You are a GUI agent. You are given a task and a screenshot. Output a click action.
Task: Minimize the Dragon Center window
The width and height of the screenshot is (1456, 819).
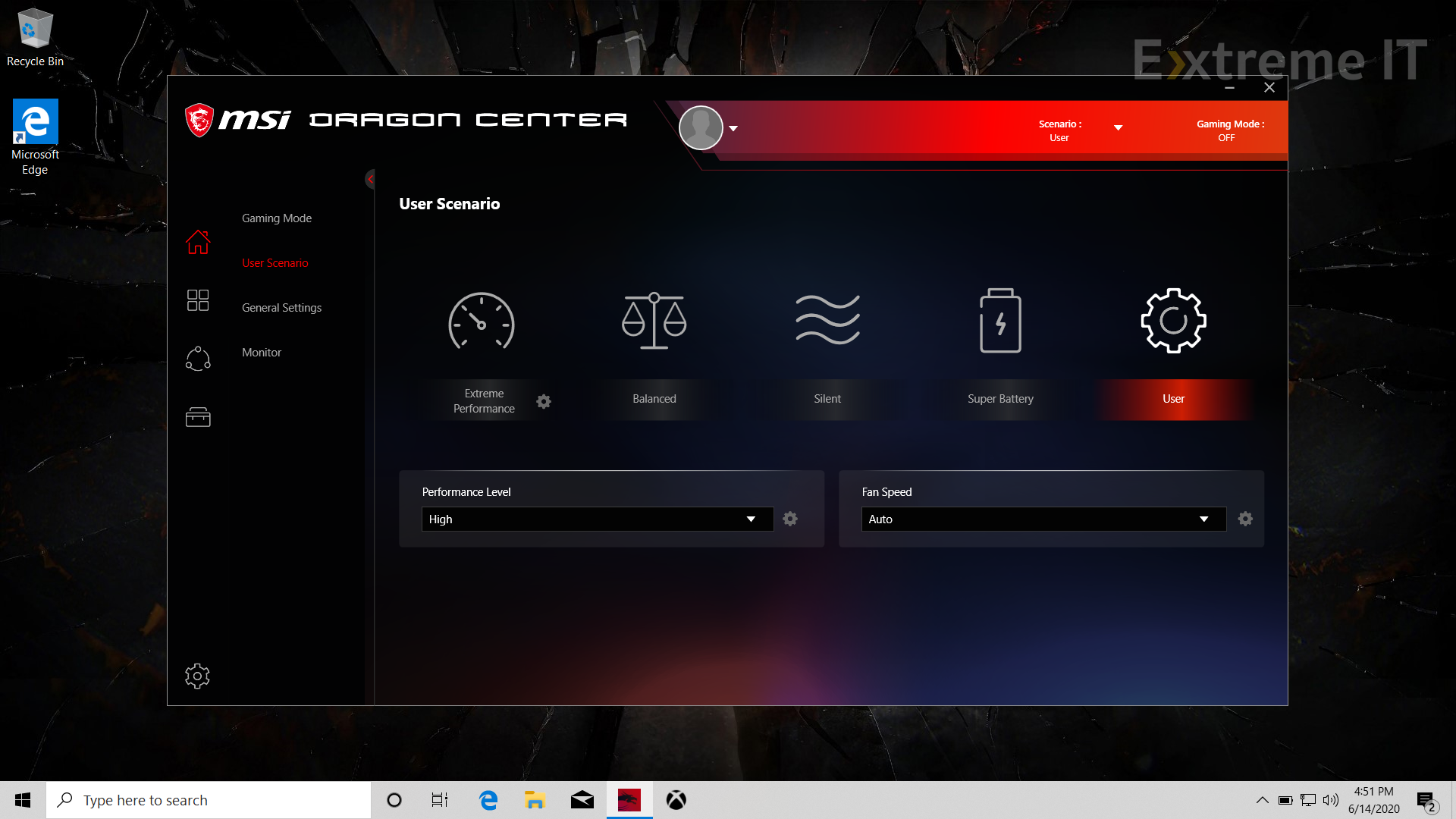point(1229,88)
